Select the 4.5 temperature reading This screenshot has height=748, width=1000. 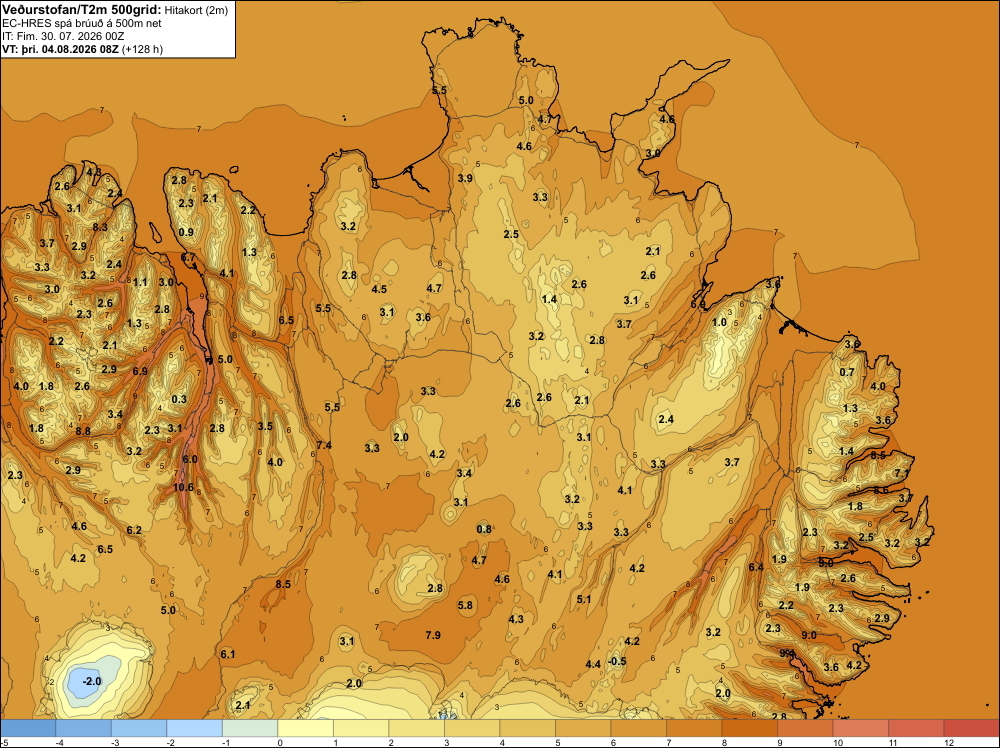pyautogui.click(x=379, y=289)
